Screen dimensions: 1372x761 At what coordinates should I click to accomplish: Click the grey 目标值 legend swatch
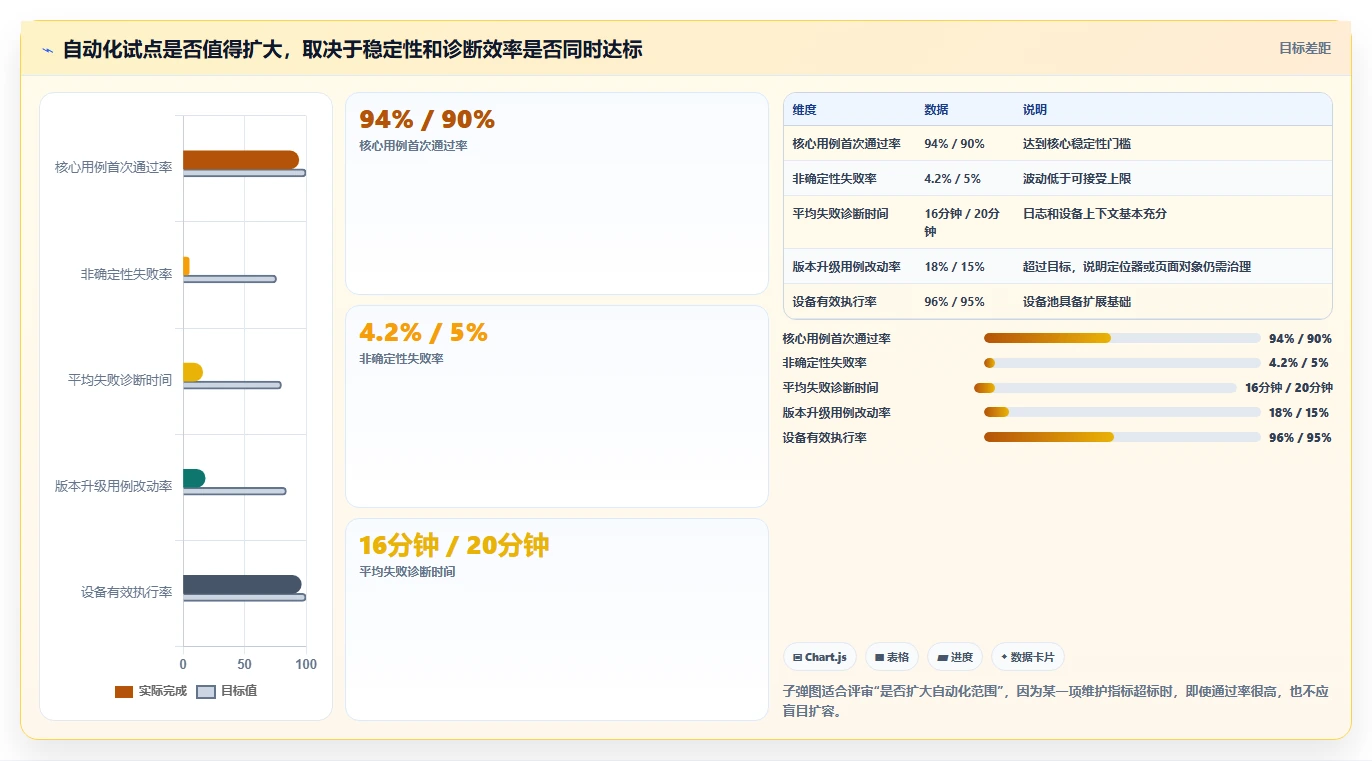point(206,692)
